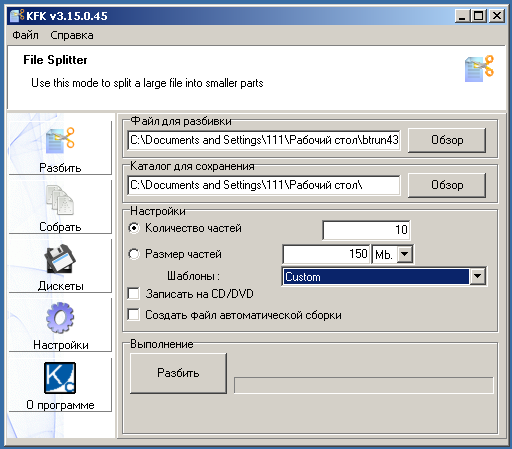Click the Файл для разбивки path field

point(264,140)
